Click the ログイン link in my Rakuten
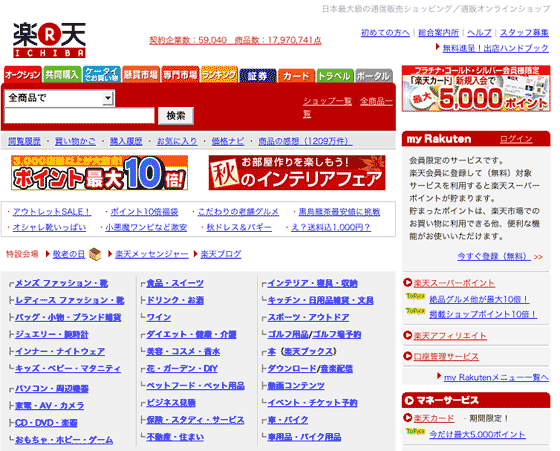 coord(516,139)
